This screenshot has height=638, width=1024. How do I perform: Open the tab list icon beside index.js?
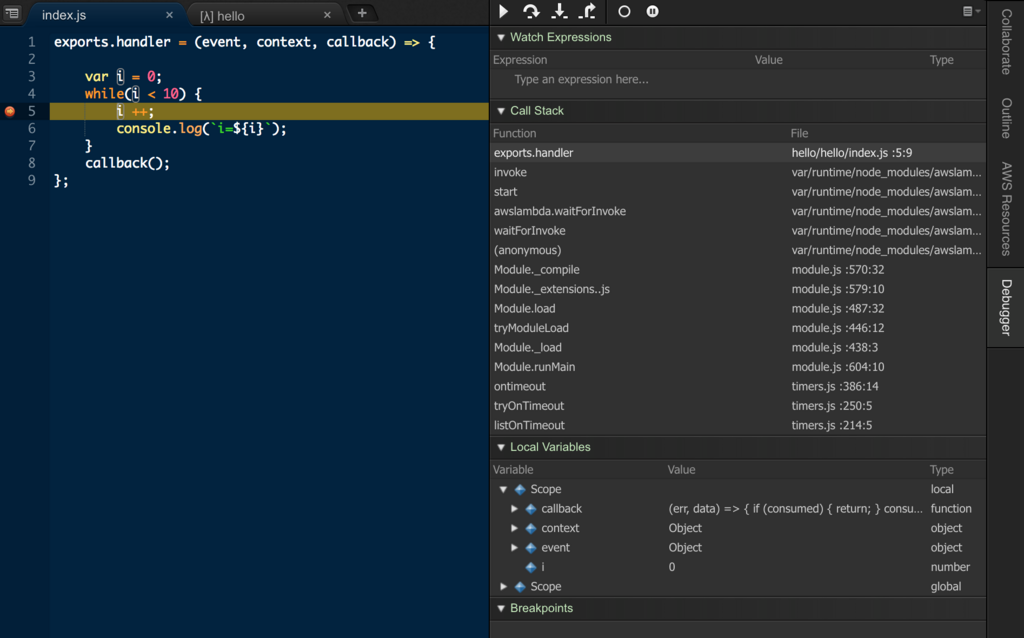(12, 13)
